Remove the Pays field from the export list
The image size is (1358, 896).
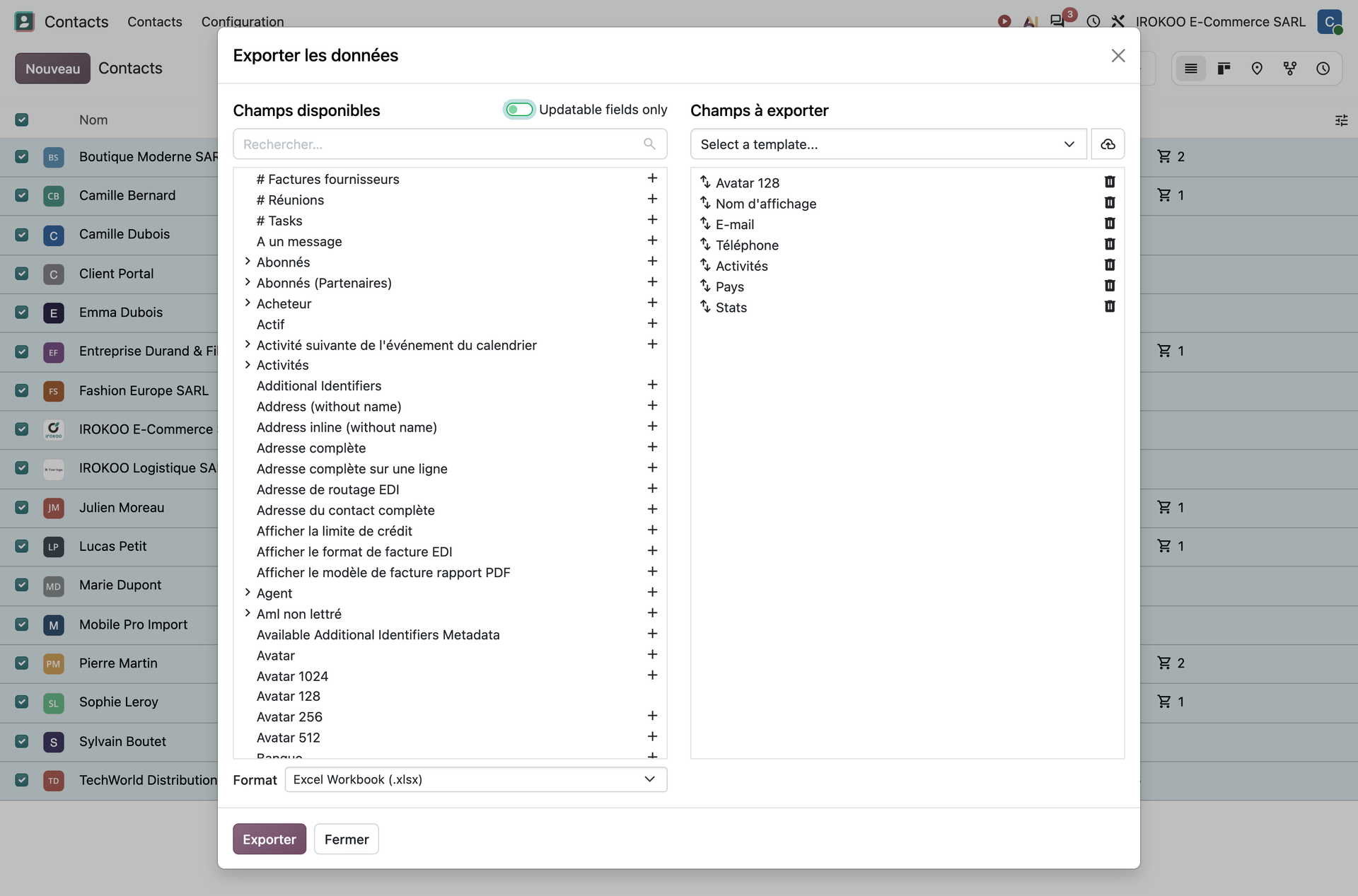tap(1109, 286)
